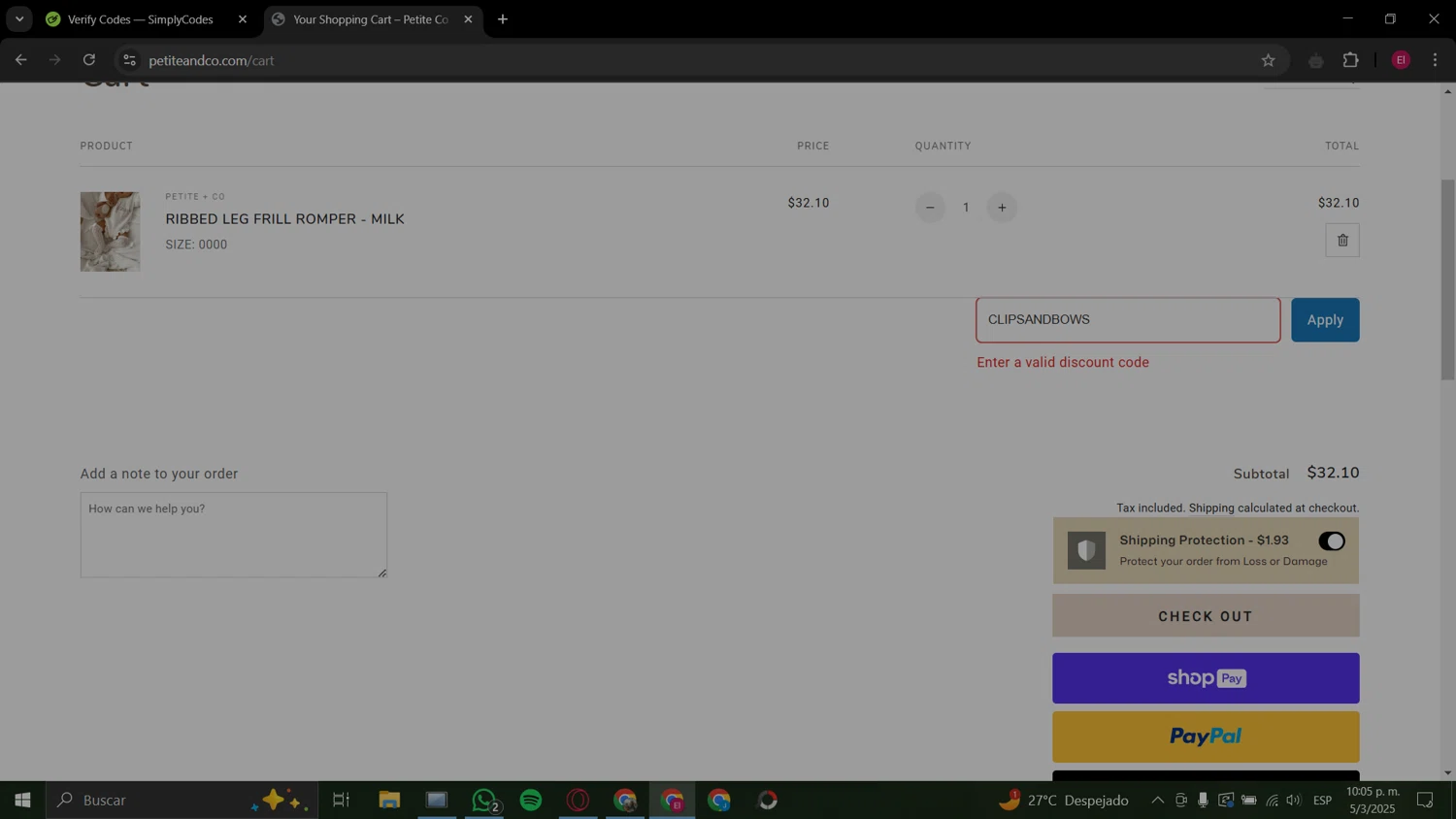Image resolution: width=1456 pixels, height=819 pixels.
Task: Click the page vertical scrollbar
Action: click(x=1447, y=279)
